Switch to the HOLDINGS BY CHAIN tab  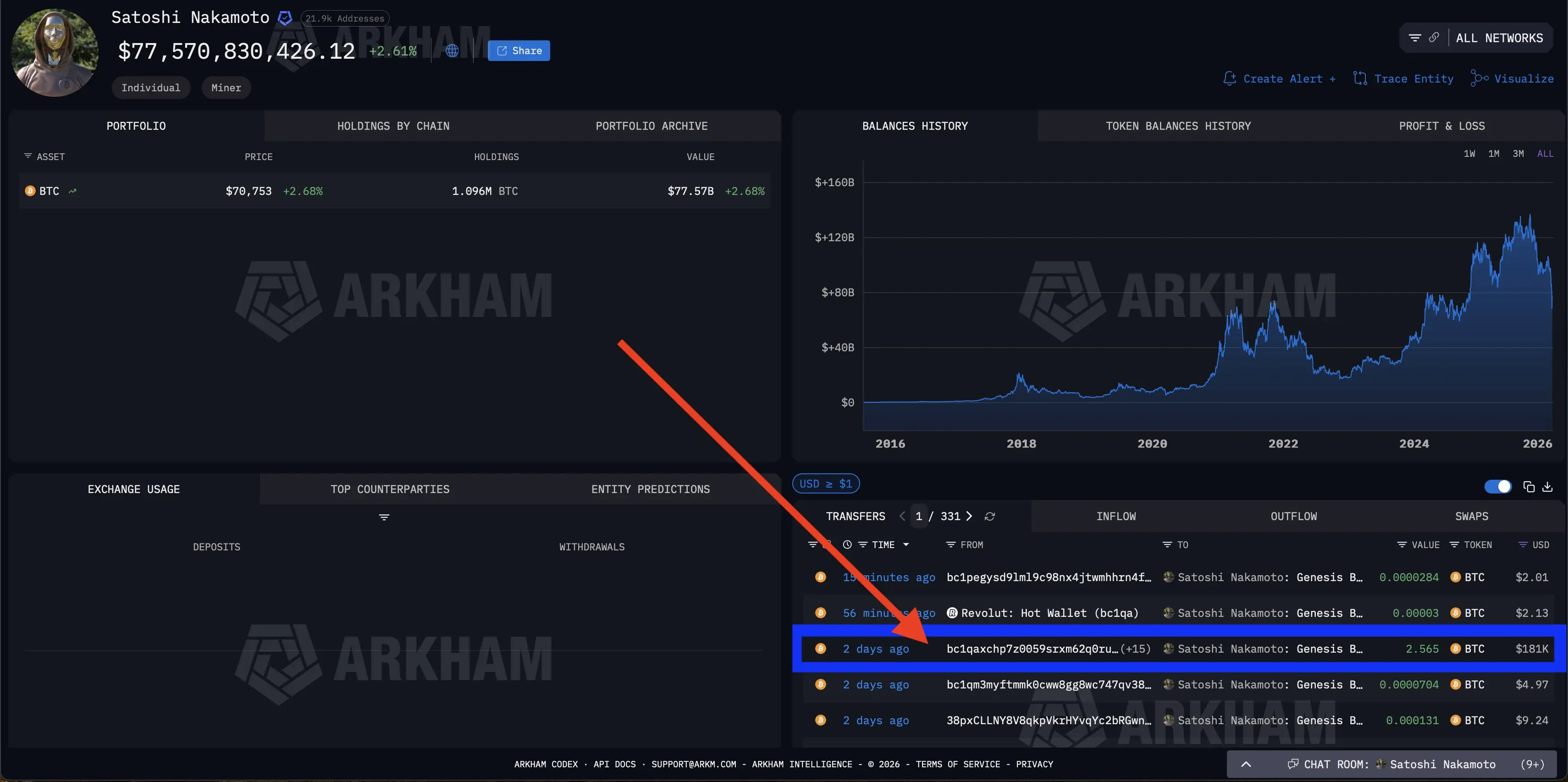[x=393, y=126]
